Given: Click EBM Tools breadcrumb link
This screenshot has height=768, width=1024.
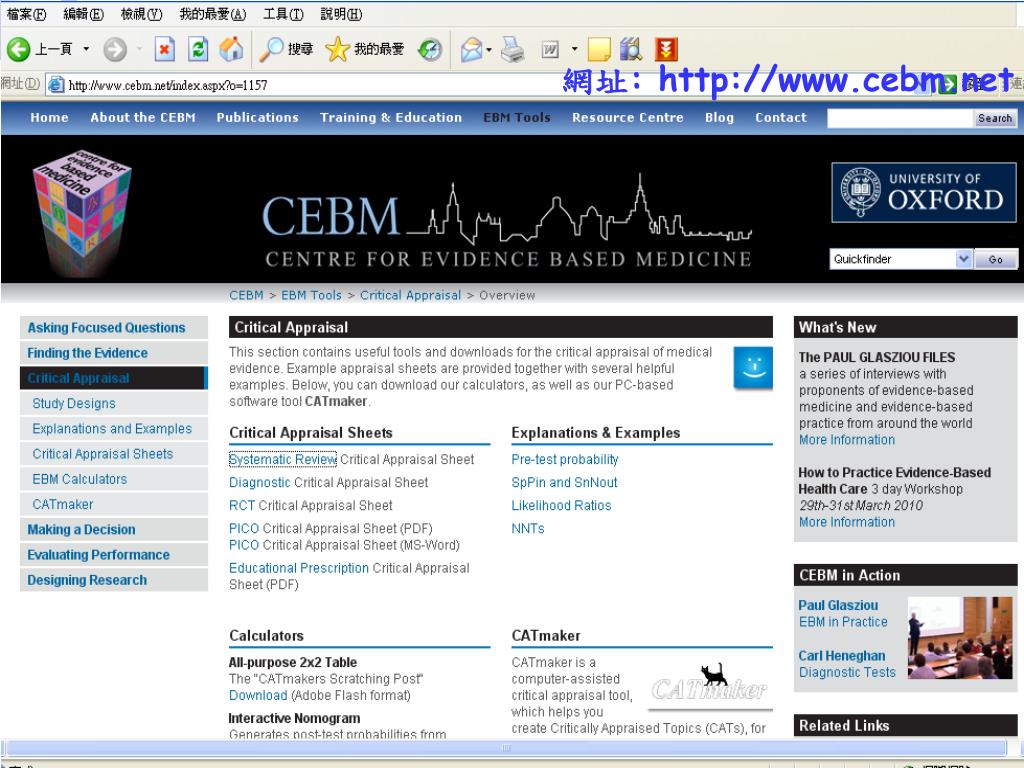Looking at the screenshot, I should [x=312, y=295].
